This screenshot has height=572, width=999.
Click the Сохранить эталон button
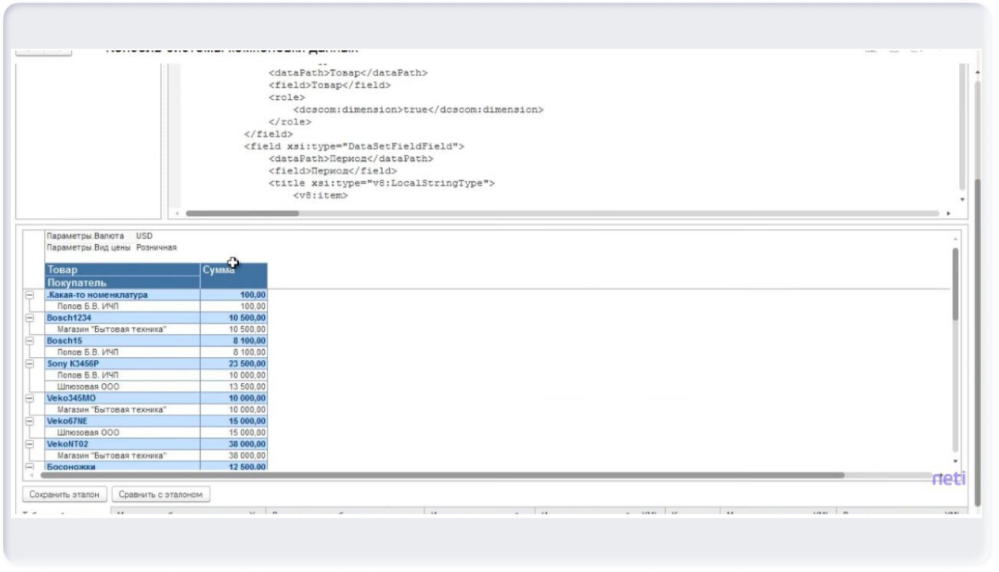[64, 494]
